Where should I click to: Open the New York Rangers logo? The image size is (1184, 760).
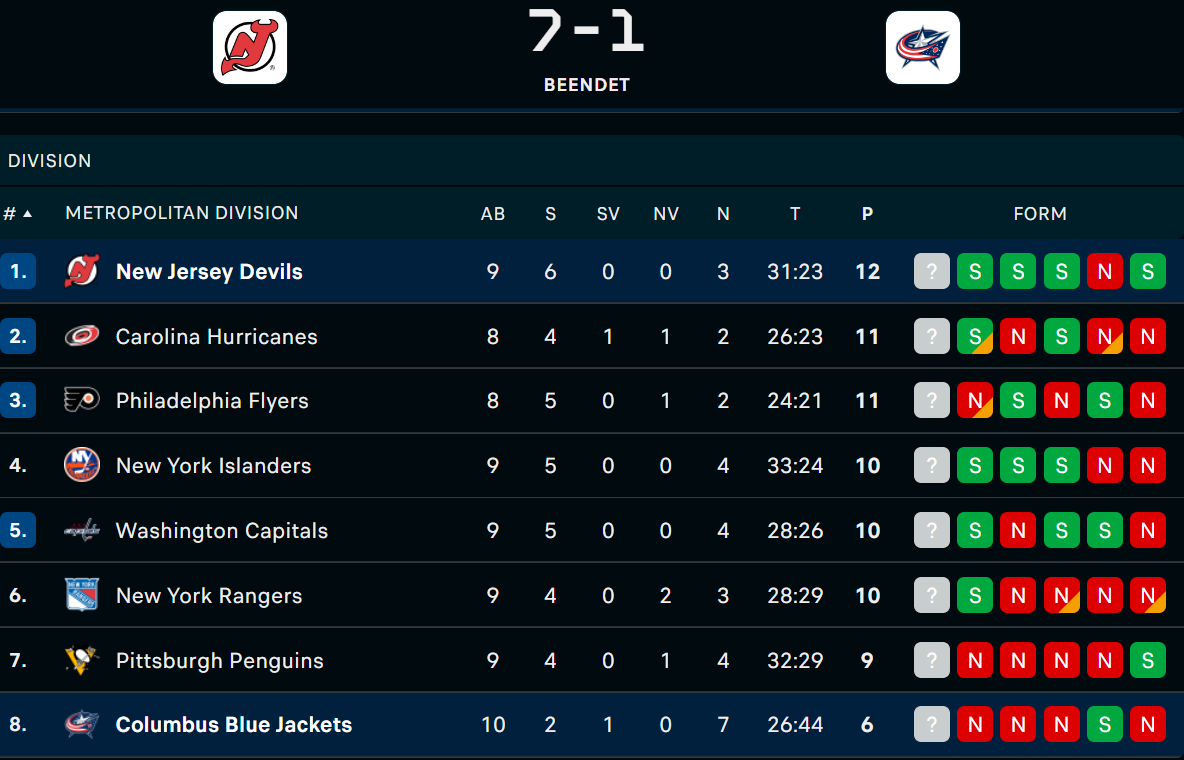tap(82, 595)
